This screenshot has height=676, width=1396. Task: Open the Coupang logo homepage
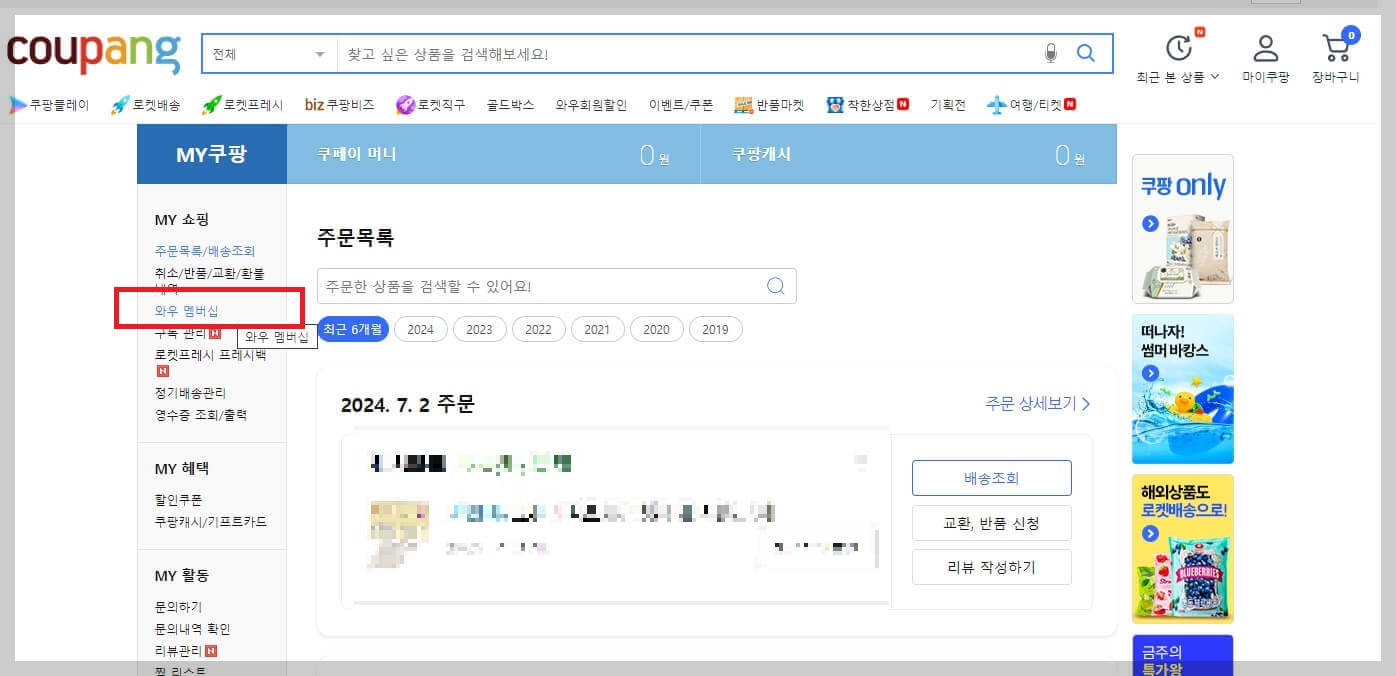(x=94, y=53)
